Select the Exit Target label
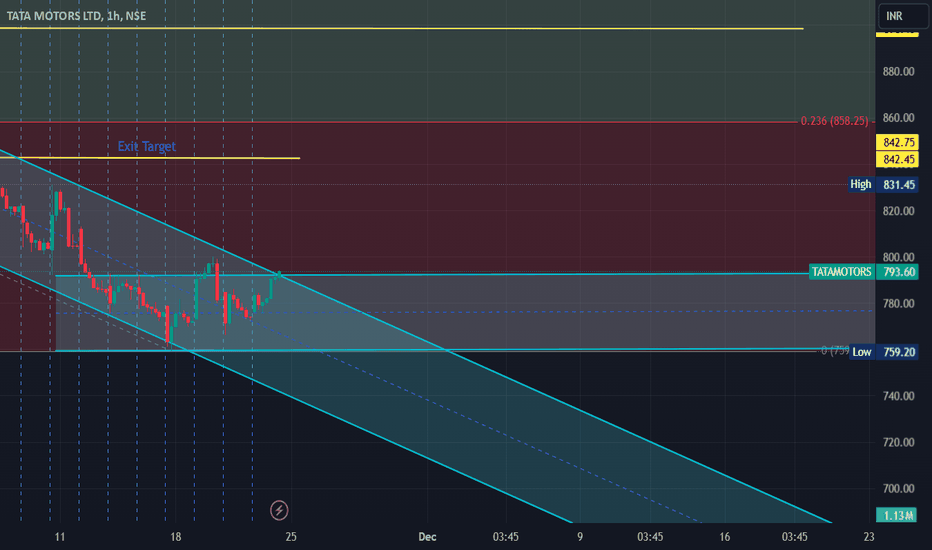Screen dimensions: 932x550 point(147,146)
